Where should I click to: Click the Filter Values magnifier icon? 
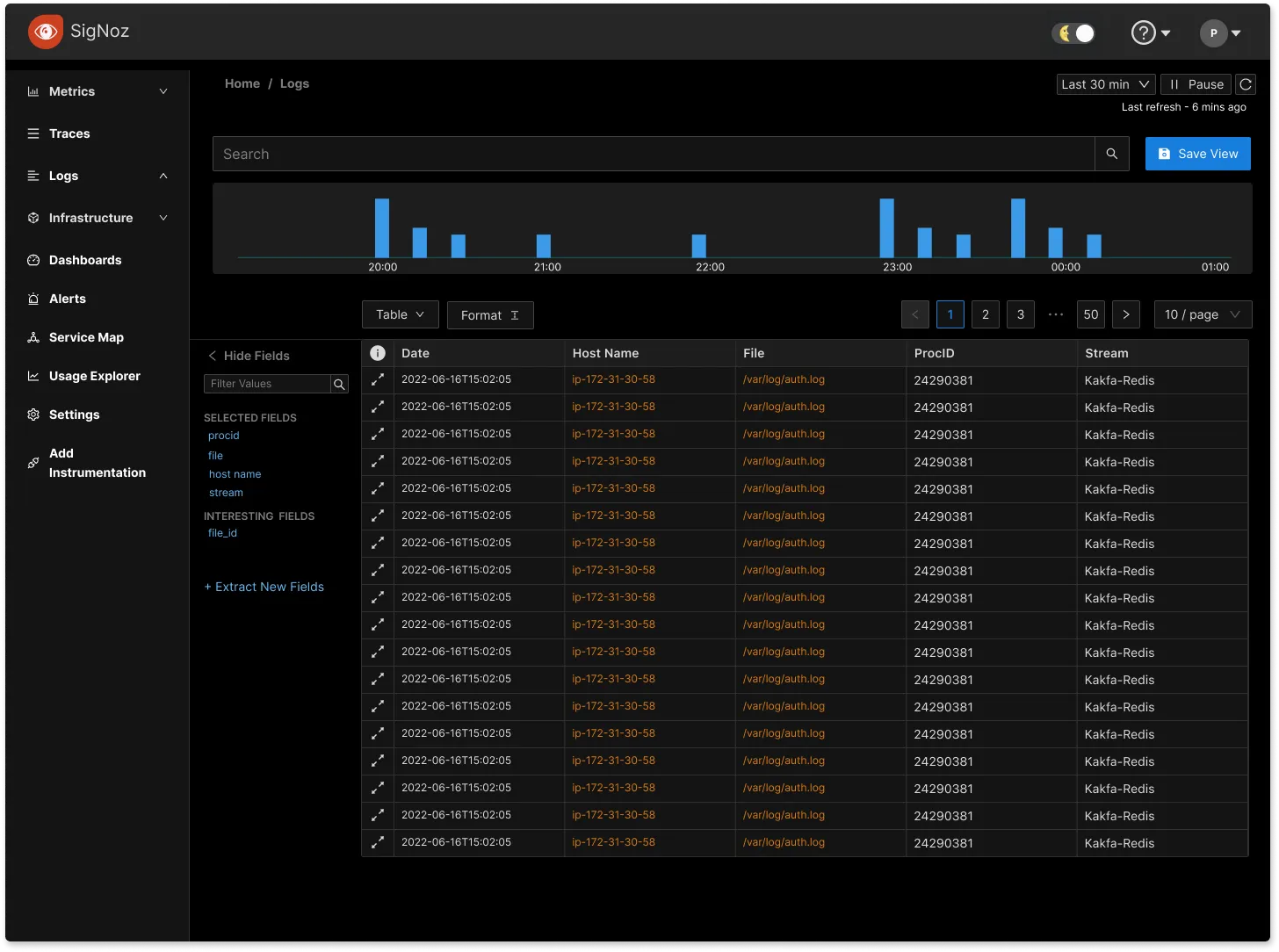pos(339,384)
